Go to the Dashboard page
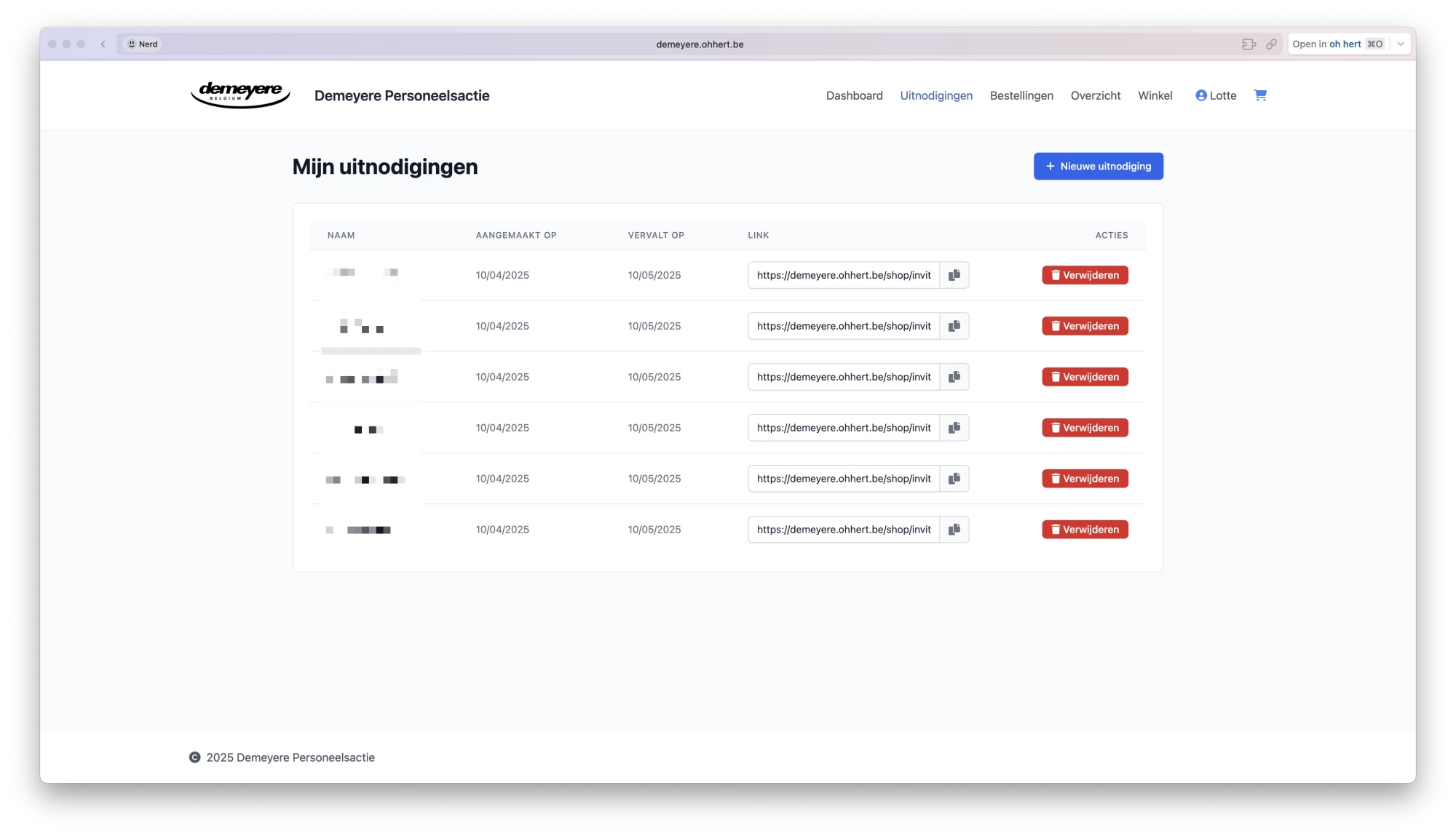This screenshot has height=836, width=1456. coord(854,95)
